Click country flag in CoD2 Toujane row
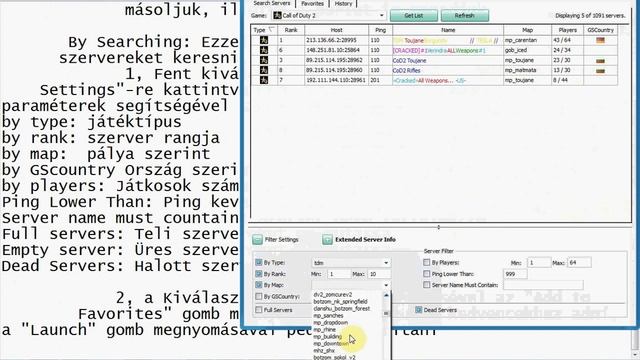This screenshot has width=640, height=360. pyautogui.click(x=600, y=60)
